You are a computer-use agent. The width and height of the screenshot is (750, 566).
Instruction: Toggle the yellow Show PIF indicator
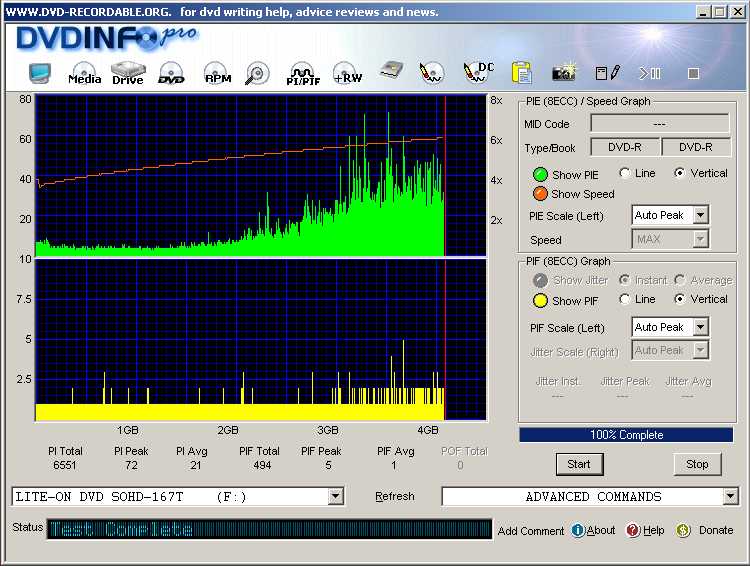click(540, 300)
